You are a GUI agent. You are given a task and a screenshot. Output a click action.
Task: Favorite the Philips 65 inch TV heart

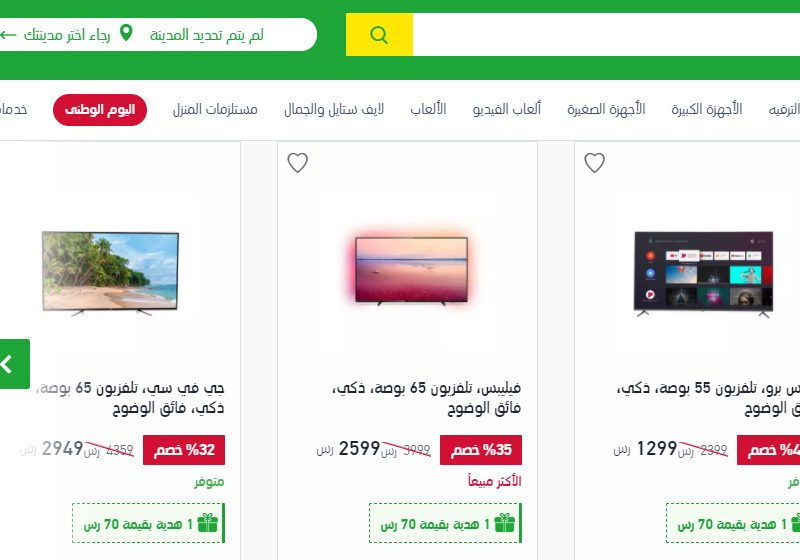[297, 163]
